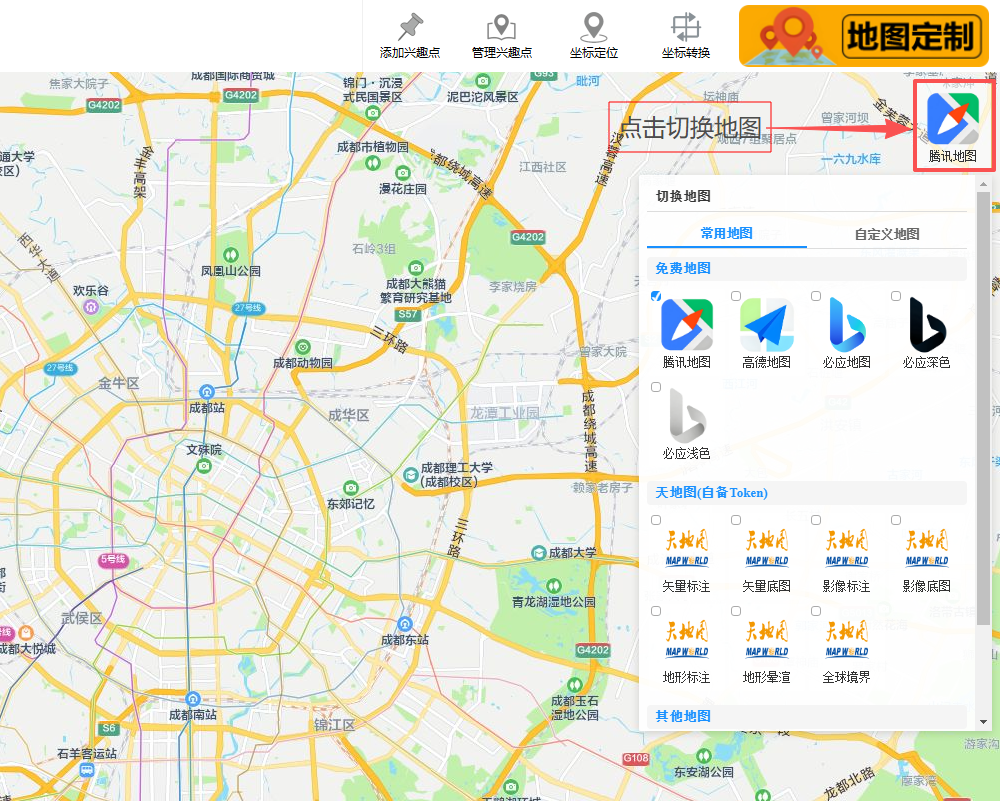The height and width of the screenshot is (801, 1000).
Task: Check the 影像底图 checkbox
Action: [896, 520]
